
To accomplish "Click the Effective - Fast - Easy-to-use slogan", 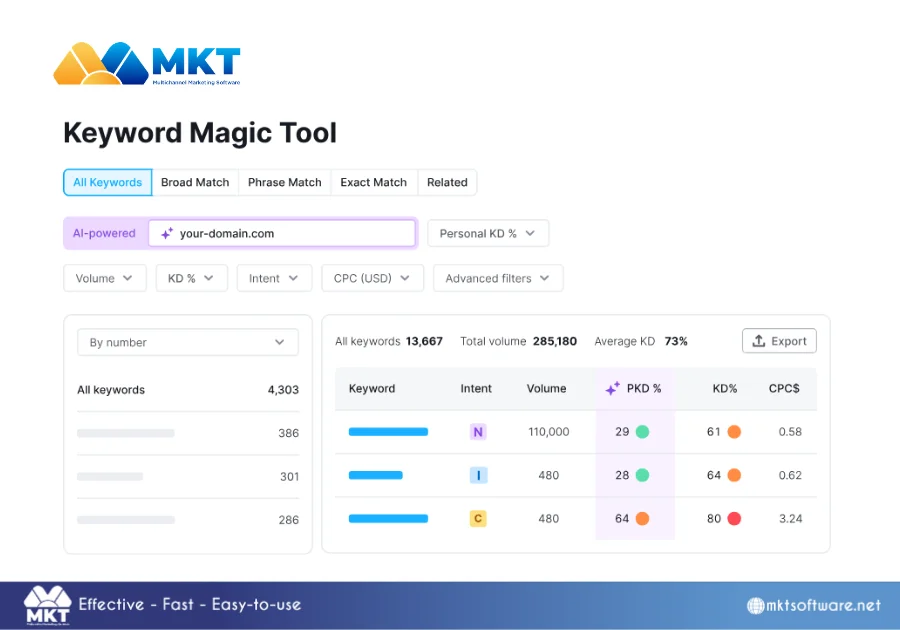I will [x=189, y=605].
